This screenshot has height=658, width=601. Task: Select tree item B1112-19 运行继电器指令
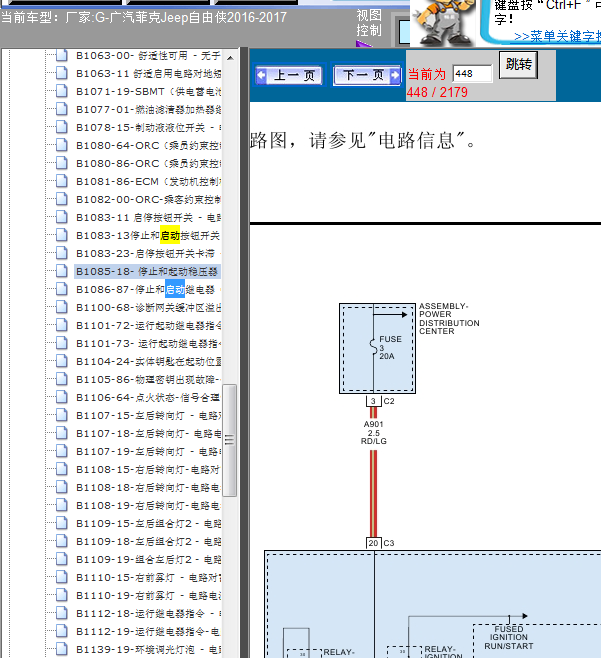click(x=148, y=632)
